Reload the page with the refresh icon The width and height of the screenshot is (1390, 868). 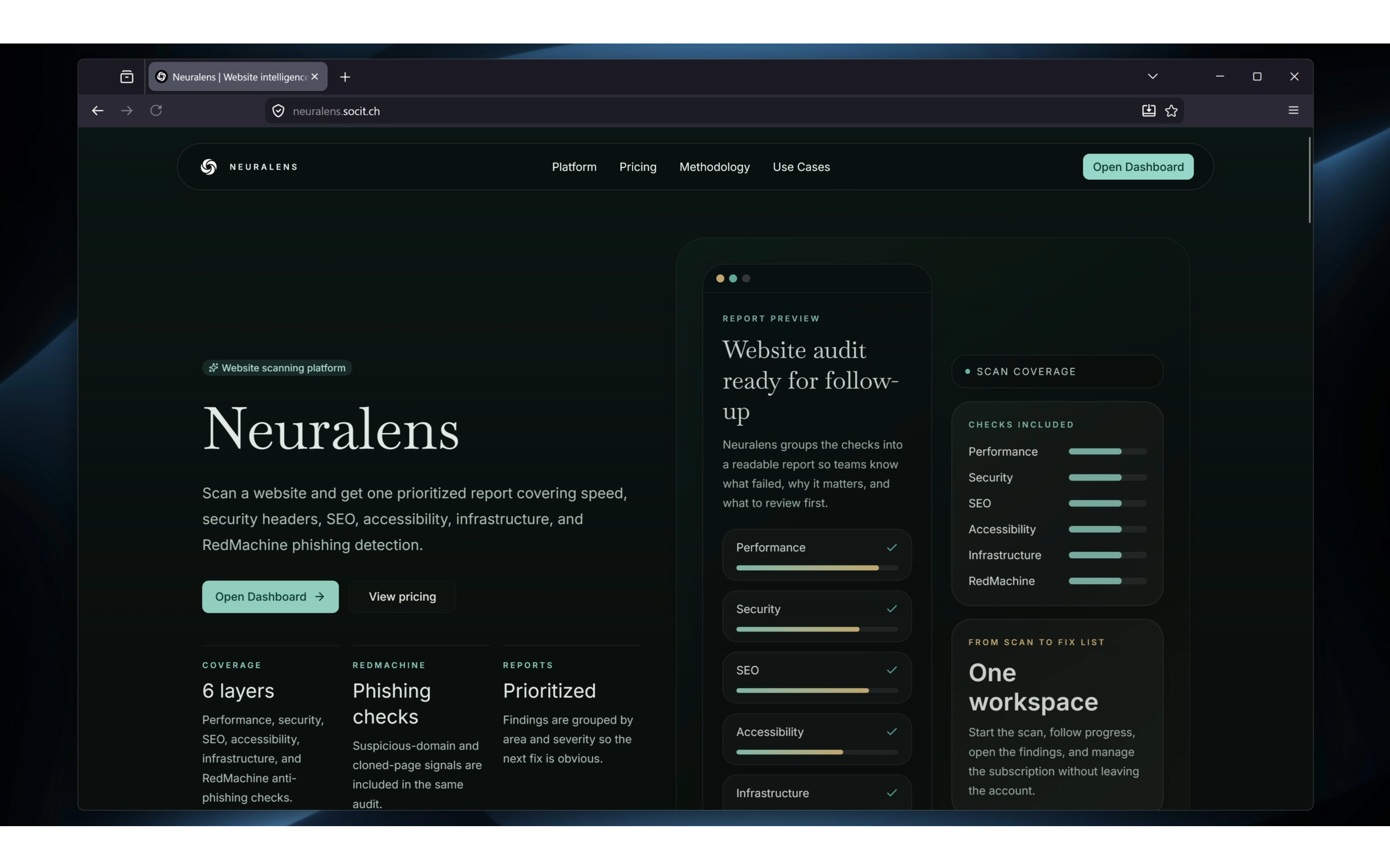tap(156, 110)
